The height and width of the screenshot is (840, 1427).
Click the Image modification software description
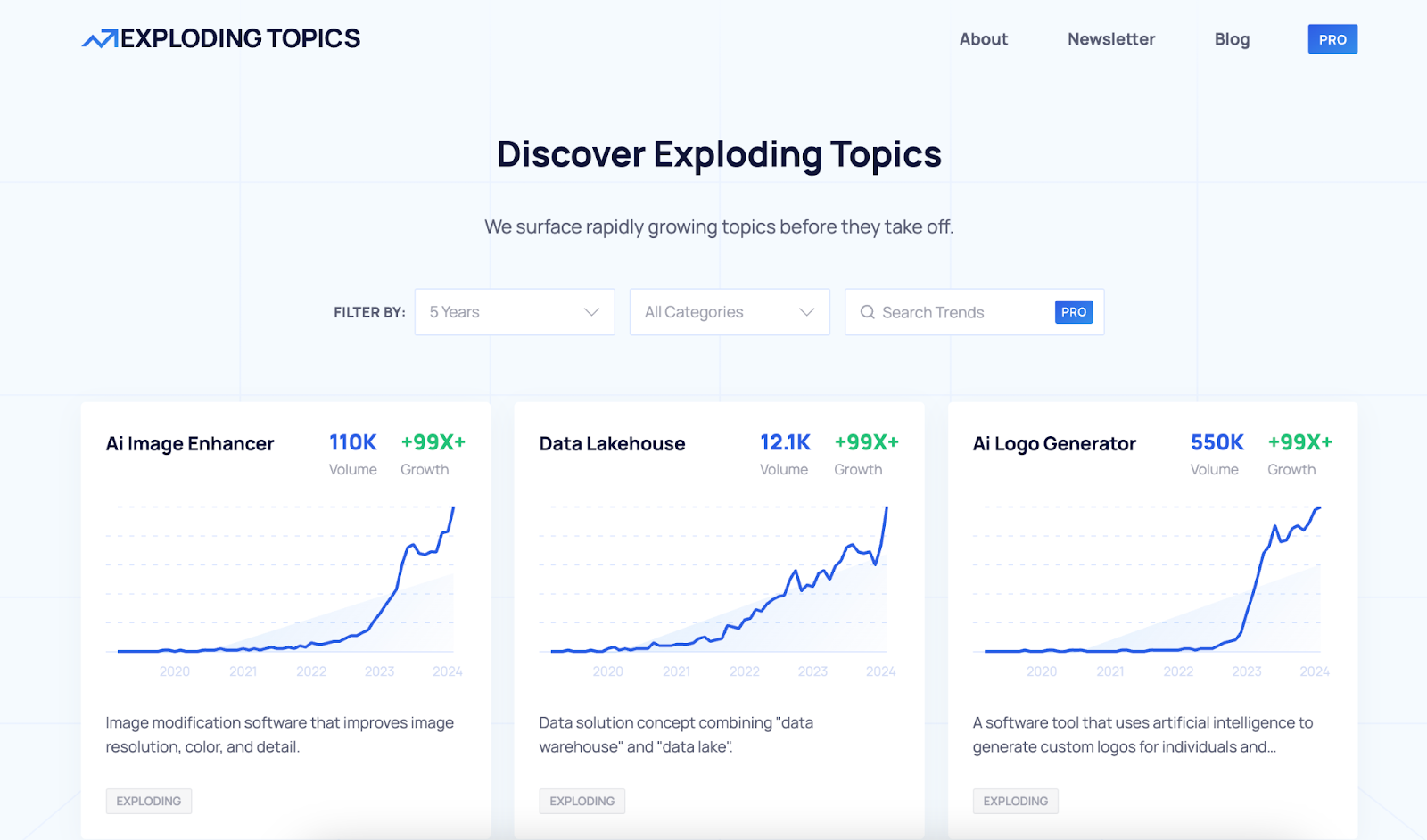click(x=280, y=735)
